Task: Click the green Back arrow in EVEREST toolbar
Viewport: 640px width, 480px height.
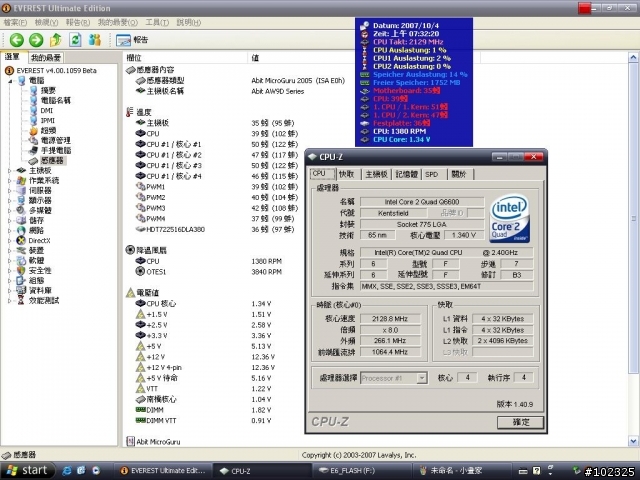Action: click(x=17, y=40)
